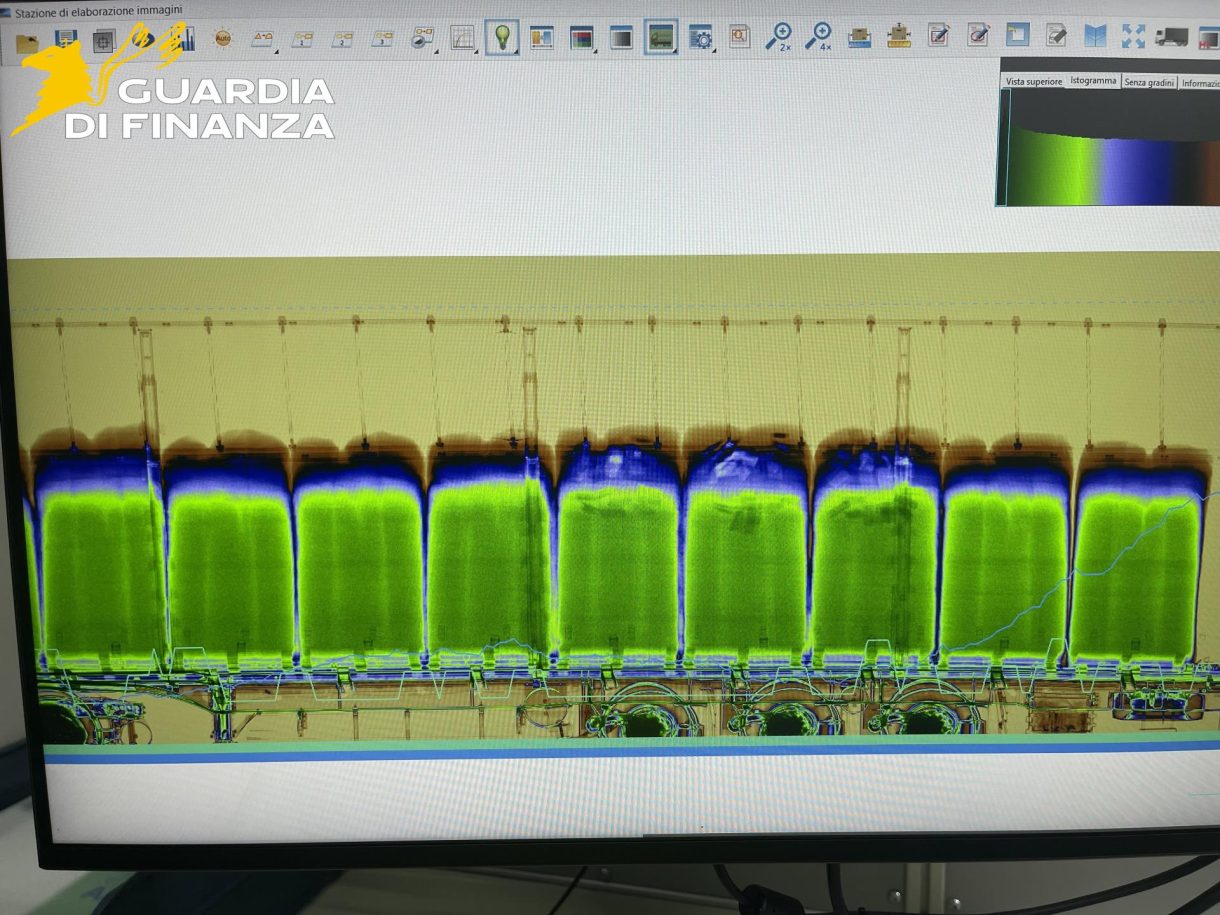The image size is (1220, 915).
Task: Zoom in using the 4x magnifier
Action: (x=818, y=37)
